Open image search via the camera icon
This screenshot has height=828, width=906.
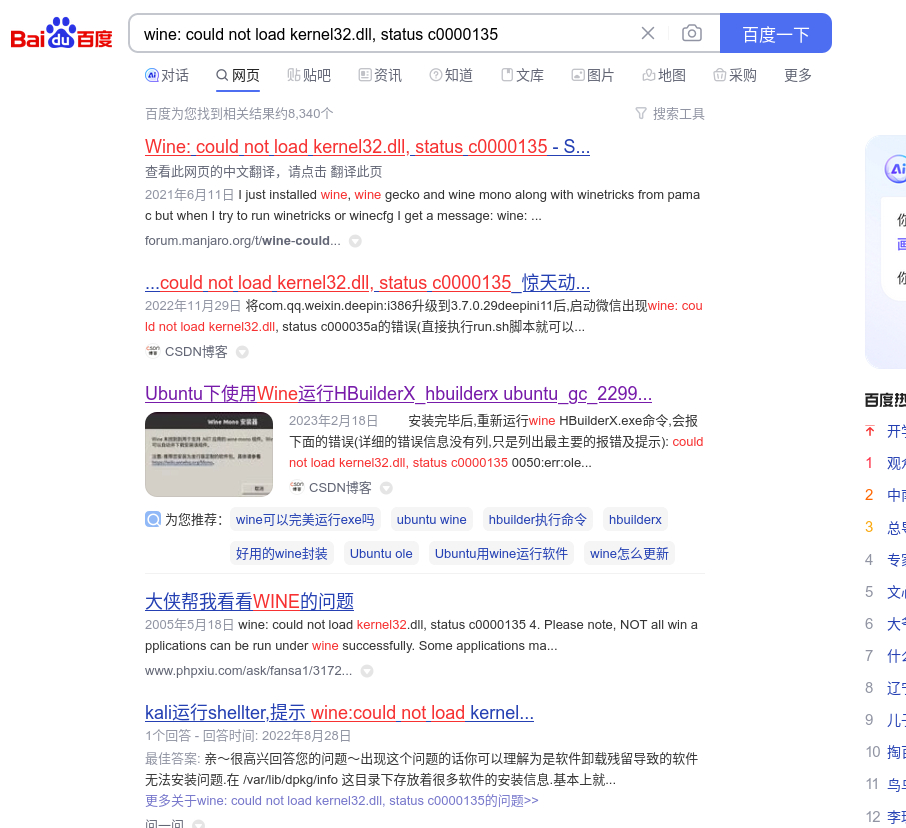pos(692,34)
